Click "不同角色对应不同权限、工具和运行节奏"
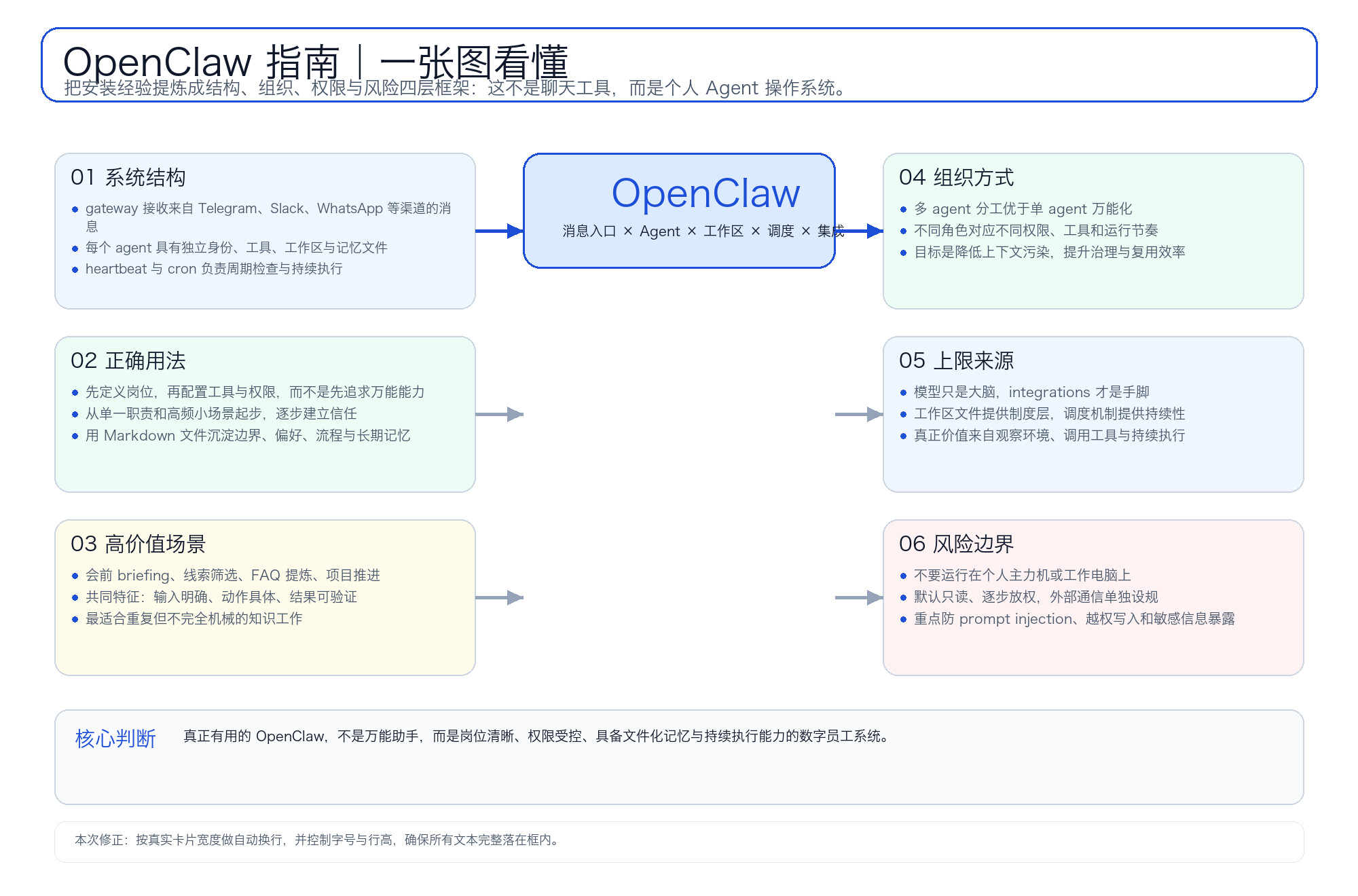1358x896 pixels. [1036, 231]
